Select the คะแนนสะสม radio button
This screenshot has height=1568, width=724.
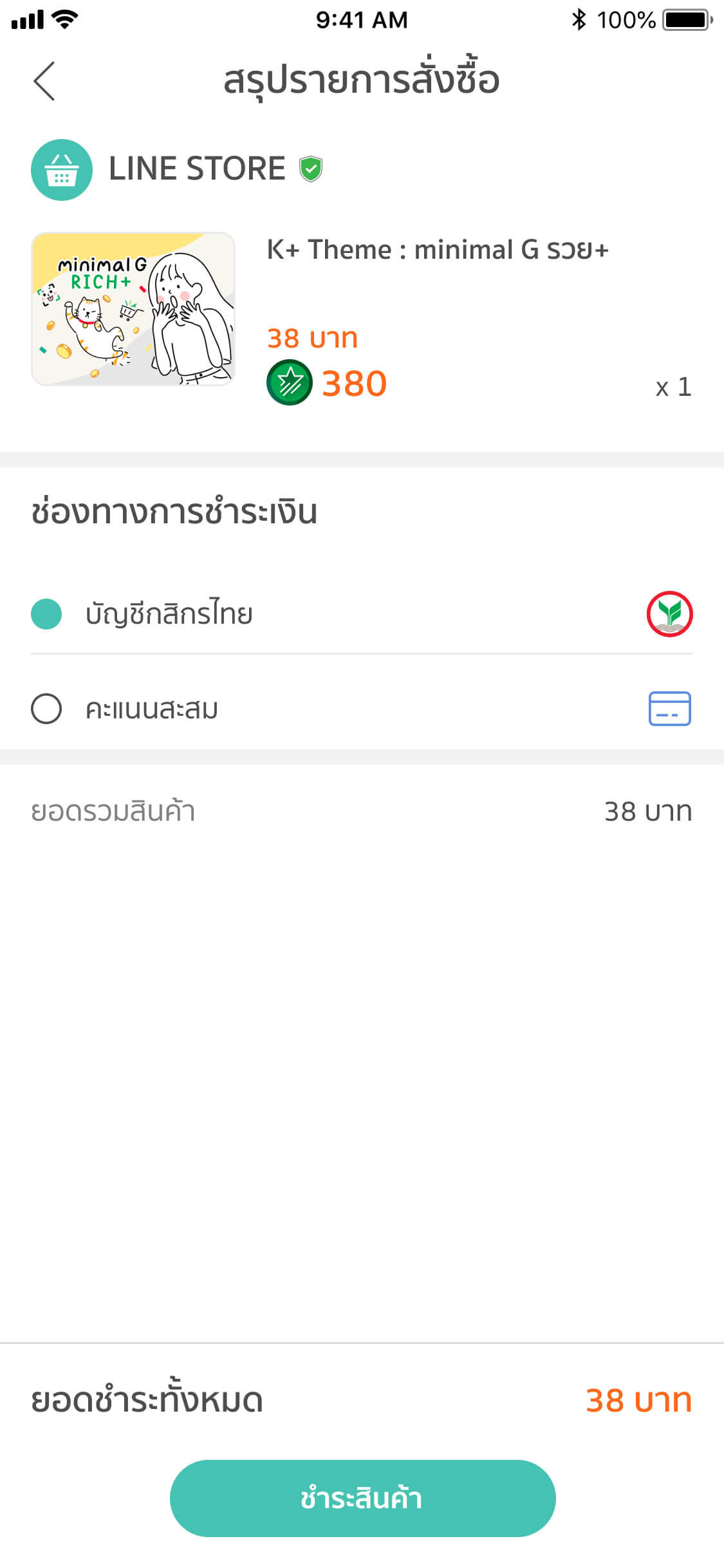46,709
